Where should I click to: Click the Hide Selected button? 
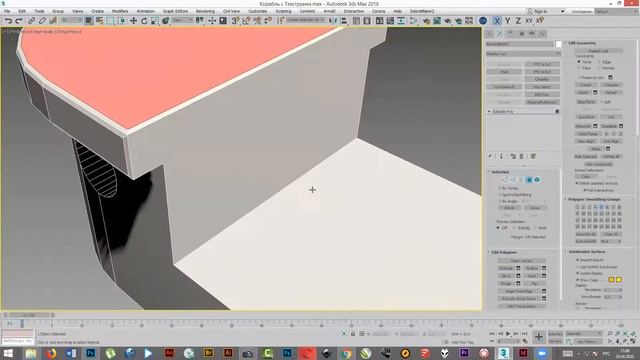click(586, 157)
